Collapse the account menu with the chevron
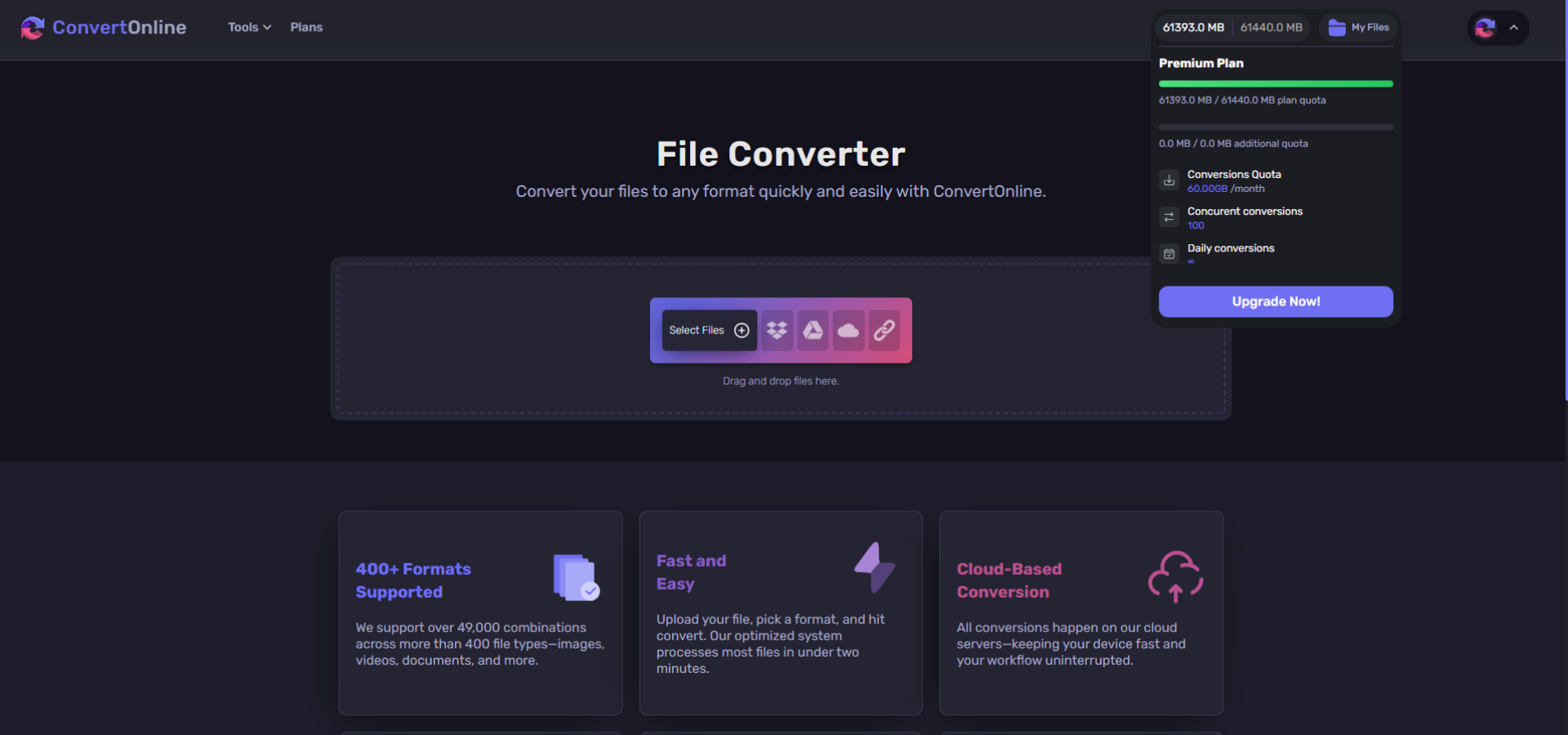 1513,27
